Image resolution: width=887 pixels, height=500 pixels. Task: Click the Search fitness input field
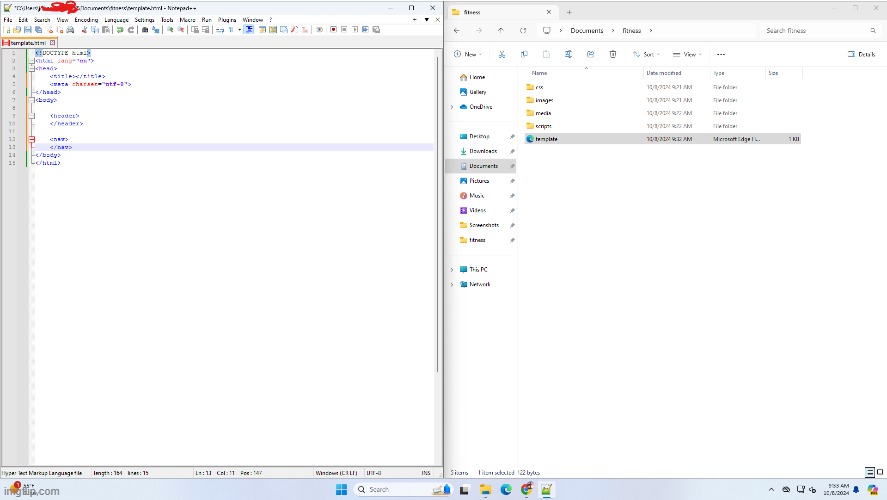click(820, 31)
